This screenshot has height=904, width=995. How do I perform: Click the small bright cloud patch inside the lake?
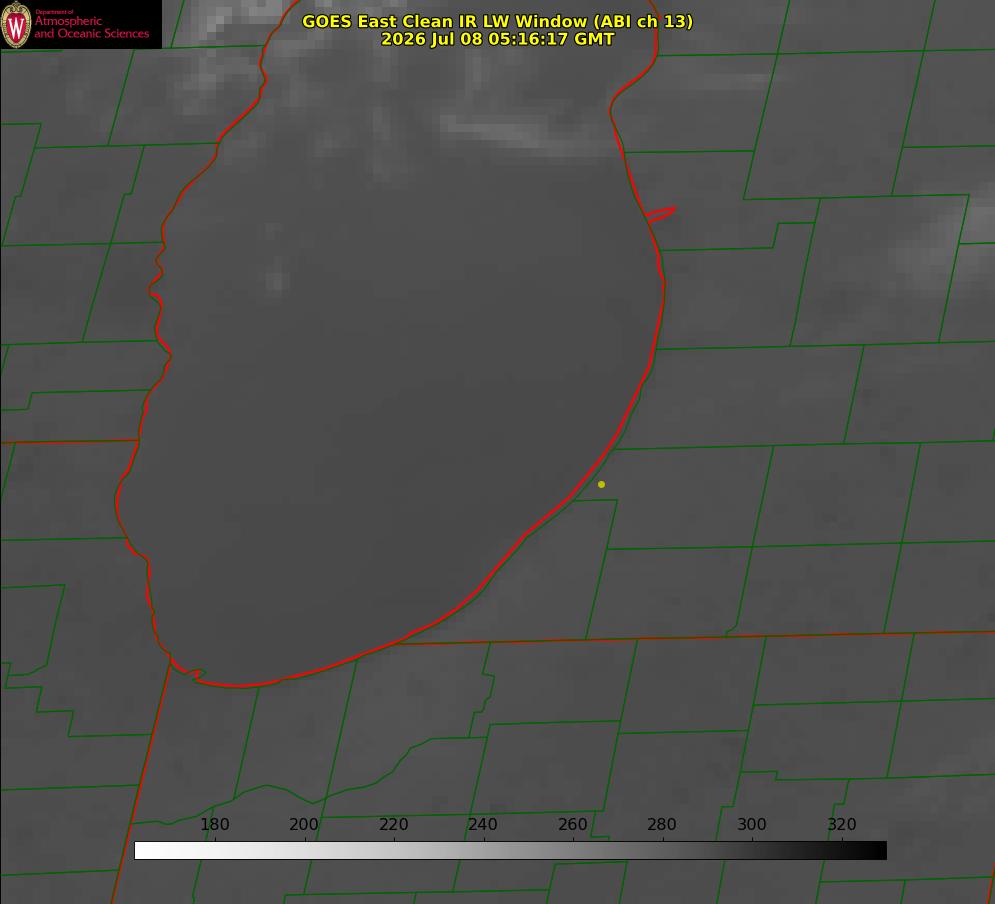[275, 280]
